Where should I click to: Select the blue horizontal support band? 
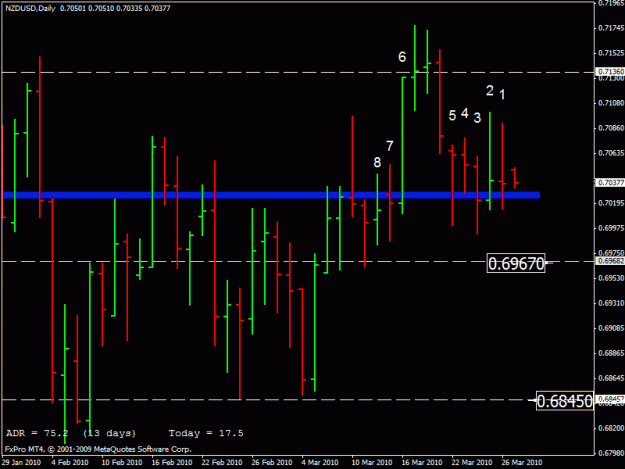coord(271,195)
